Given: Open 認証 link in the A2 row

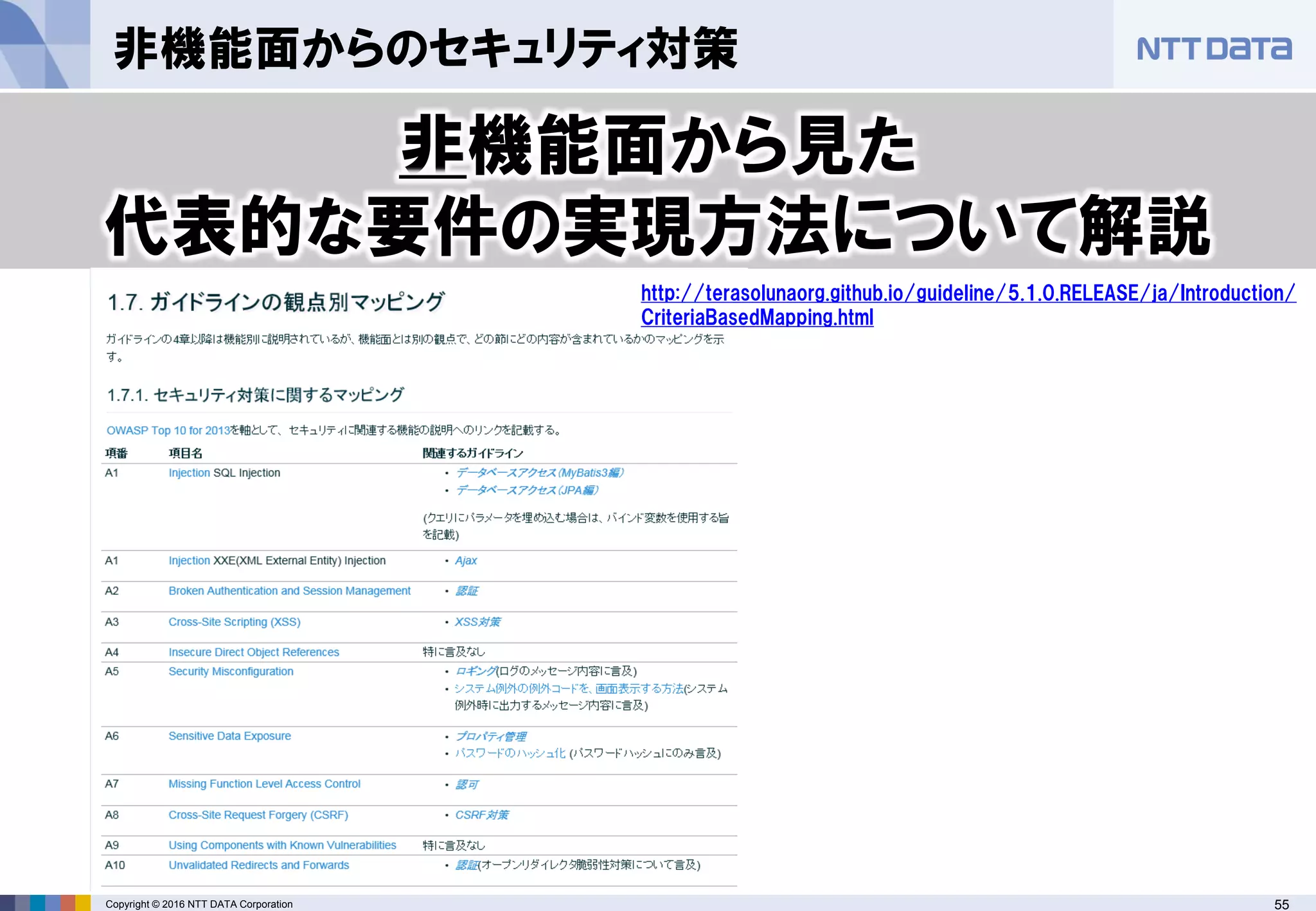Looking at the screenshot, I should click(467, 591).
